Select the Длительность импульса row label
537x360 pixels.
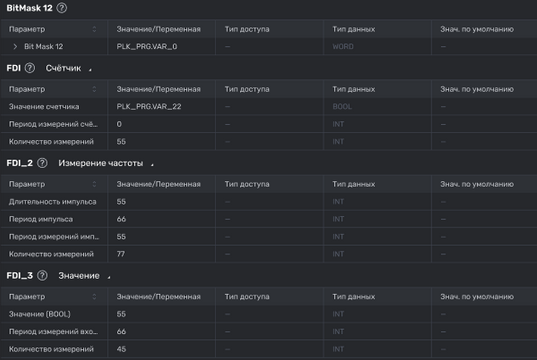click(x=52, y=202)
